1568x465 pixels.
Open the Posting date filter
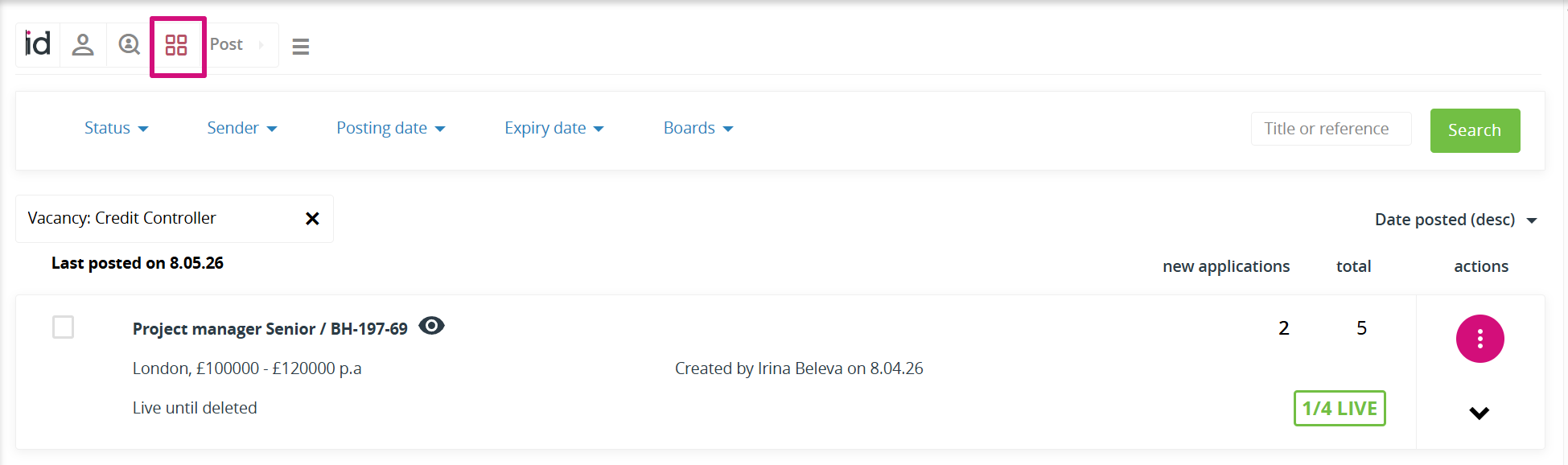[390, 128]
